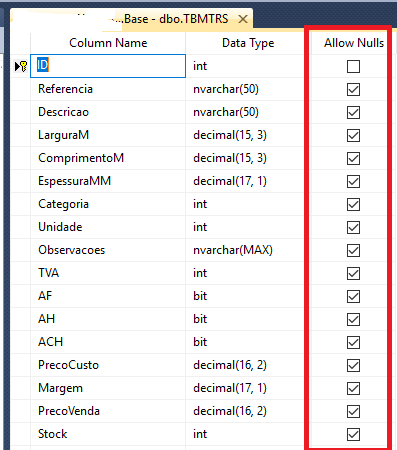Click the int data type of ID
Image resolution: width=397 pixels, height=450 pixels.
click(x=245, y=66)
